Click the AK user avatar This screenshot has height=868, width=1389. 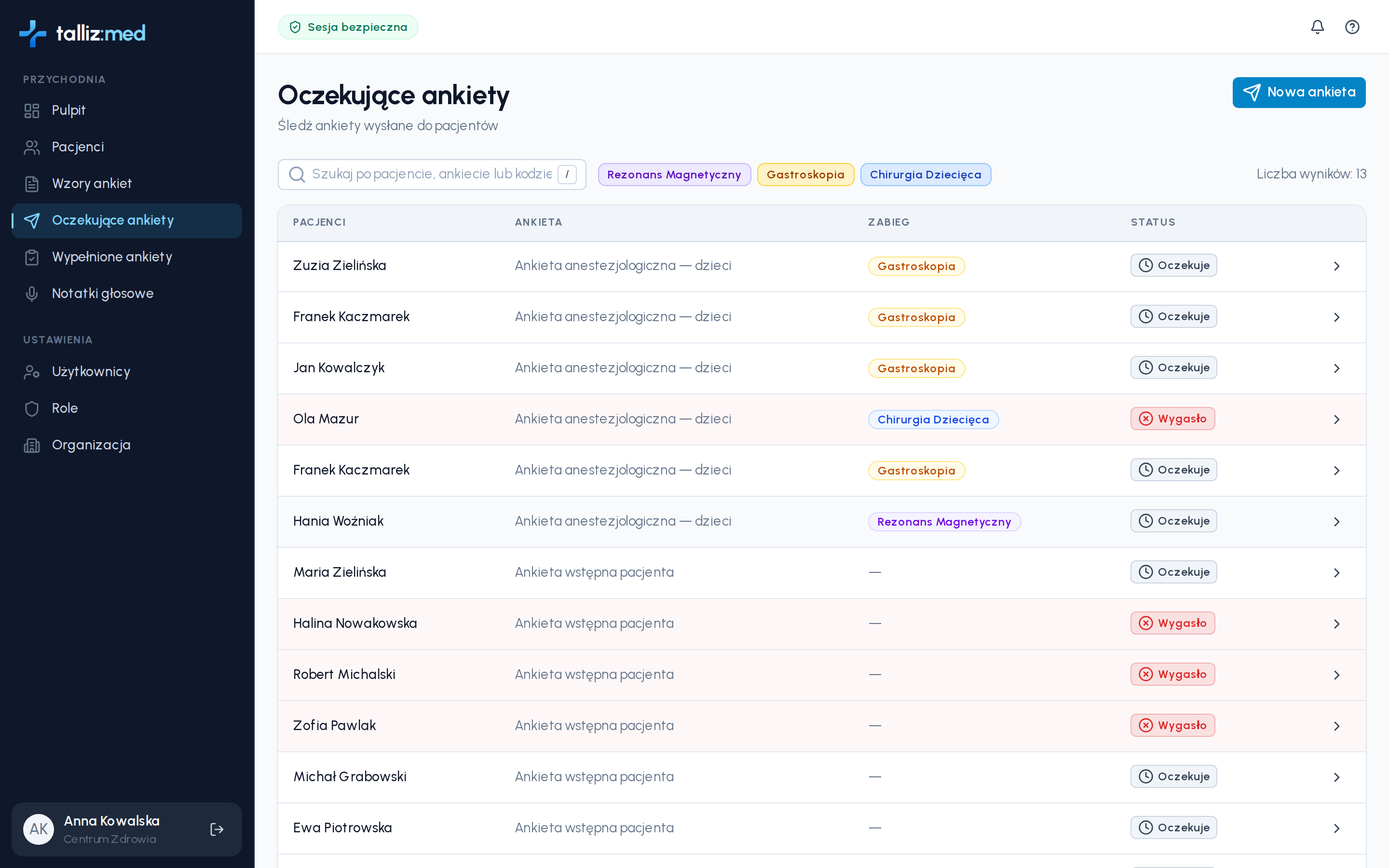click(x=39, y=829)
